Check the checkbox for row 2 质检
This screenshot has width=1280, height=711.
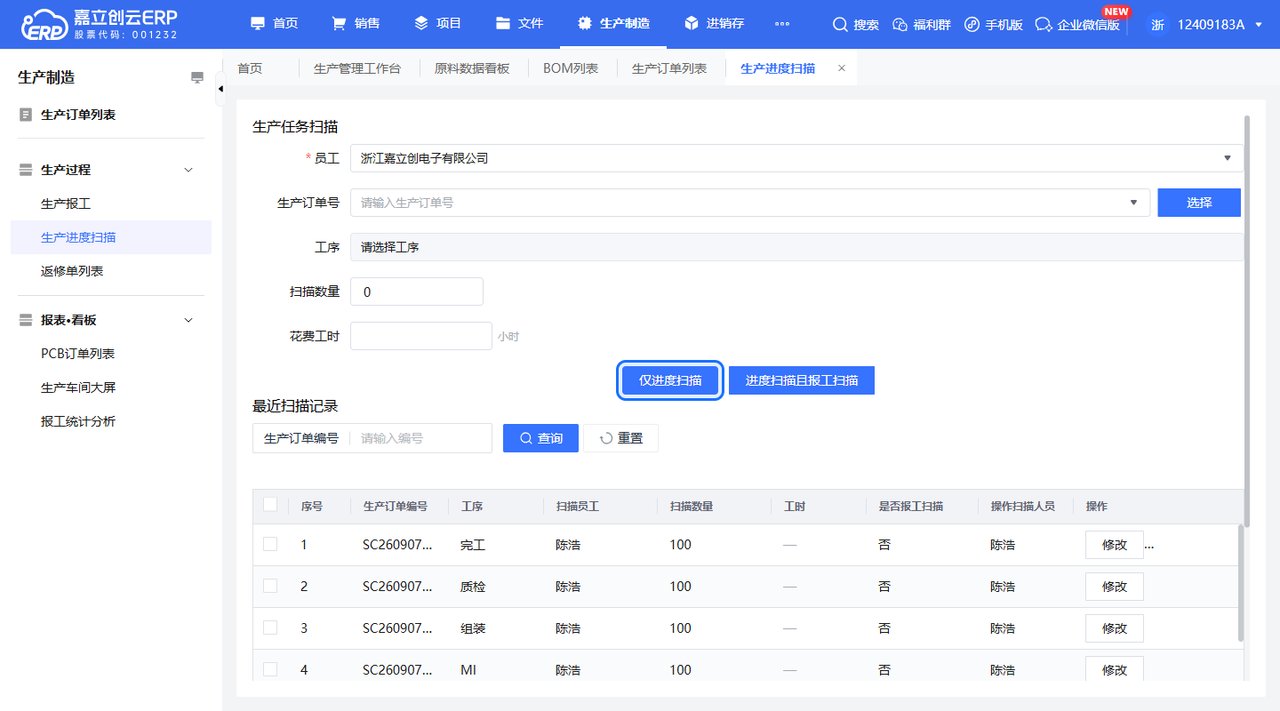click(x=270, y=586)
